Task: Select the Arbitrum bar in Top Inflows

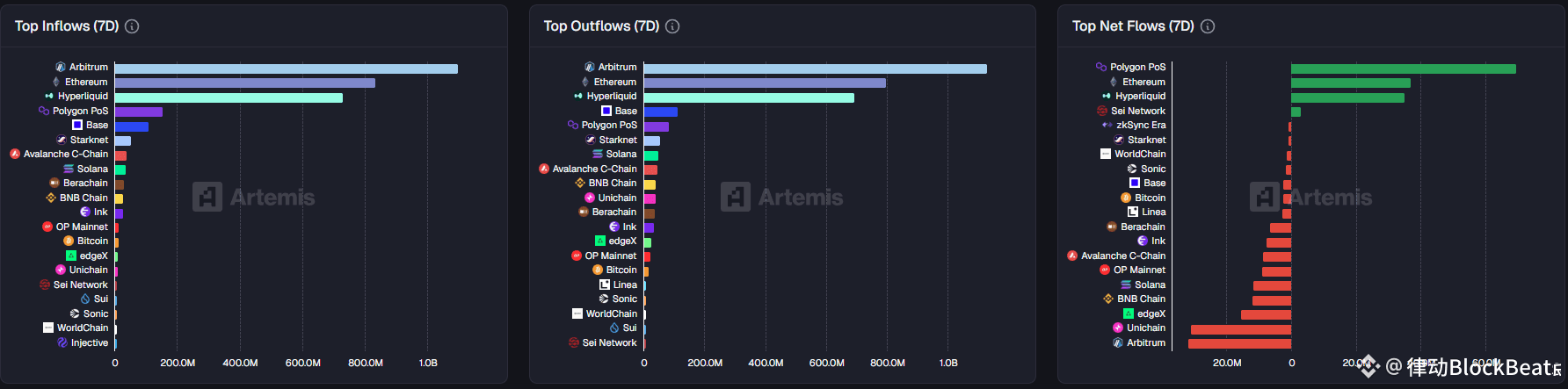Action: coord(286,68)
